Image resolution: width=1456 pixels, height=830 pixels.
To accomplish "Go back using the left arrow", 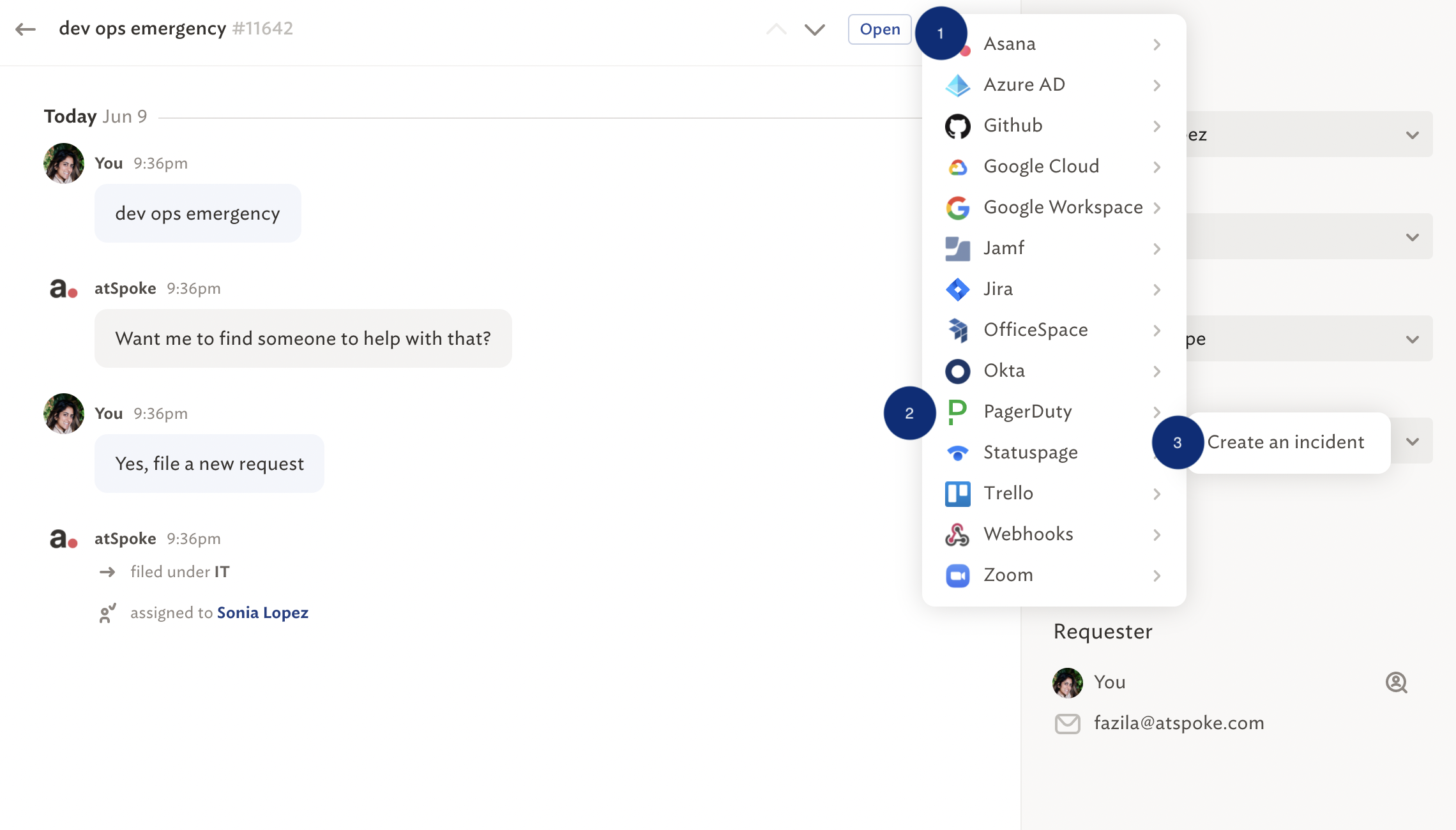I will 26,29.
